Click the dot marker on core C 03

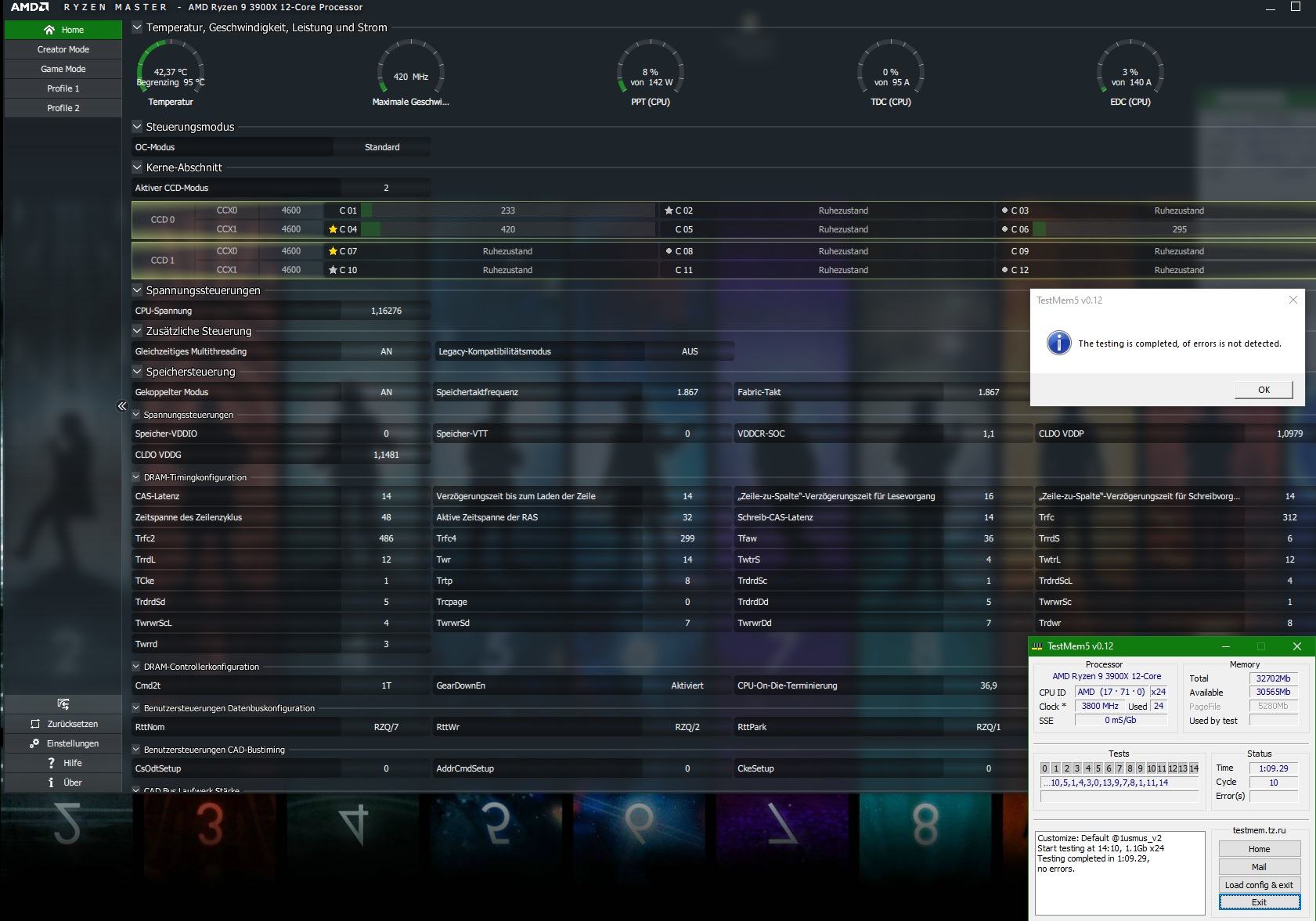pos(1004,210)
